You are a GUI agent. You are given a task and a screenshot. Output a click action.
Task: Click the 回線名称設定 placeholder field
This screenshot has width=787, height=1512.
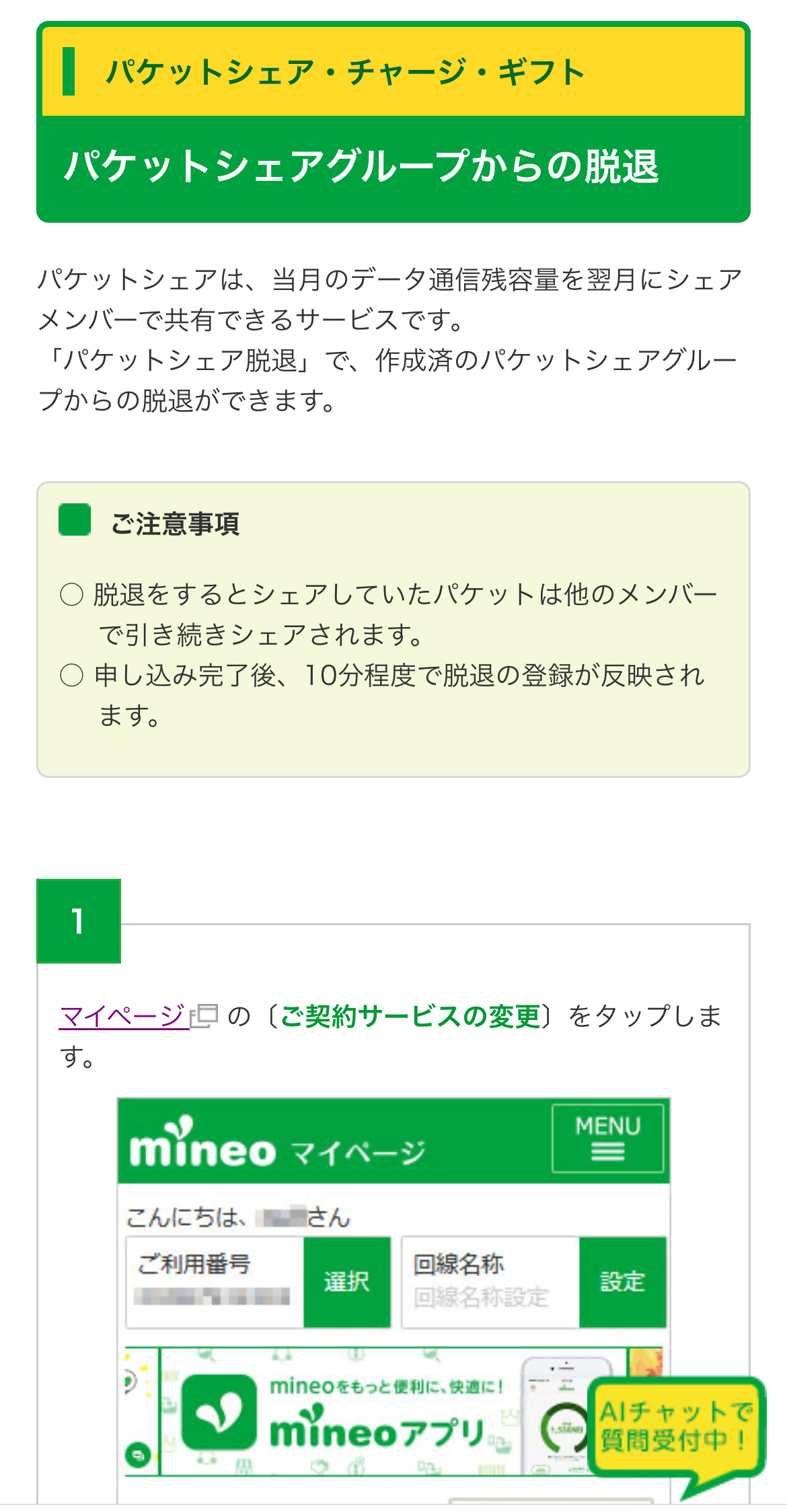(482, 1297)
